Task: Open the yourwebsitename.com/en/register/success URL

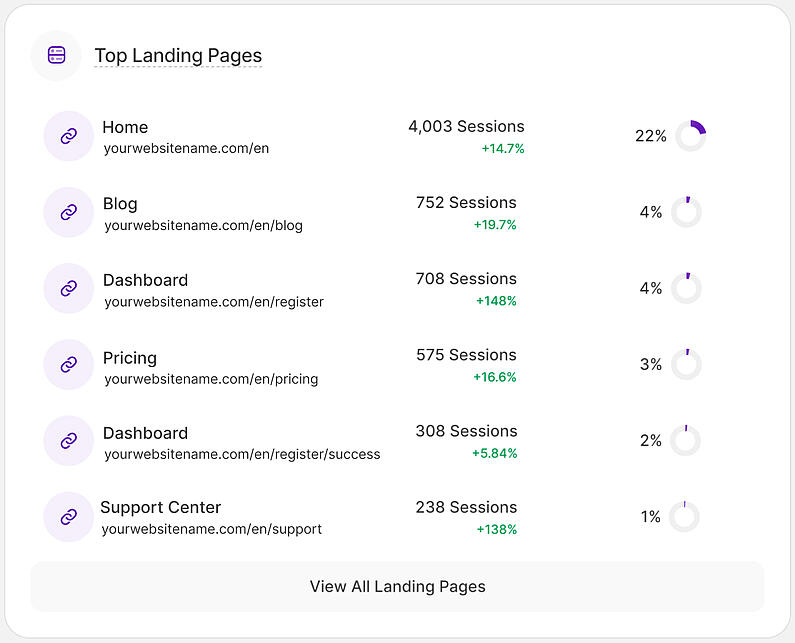Action: 242,454
